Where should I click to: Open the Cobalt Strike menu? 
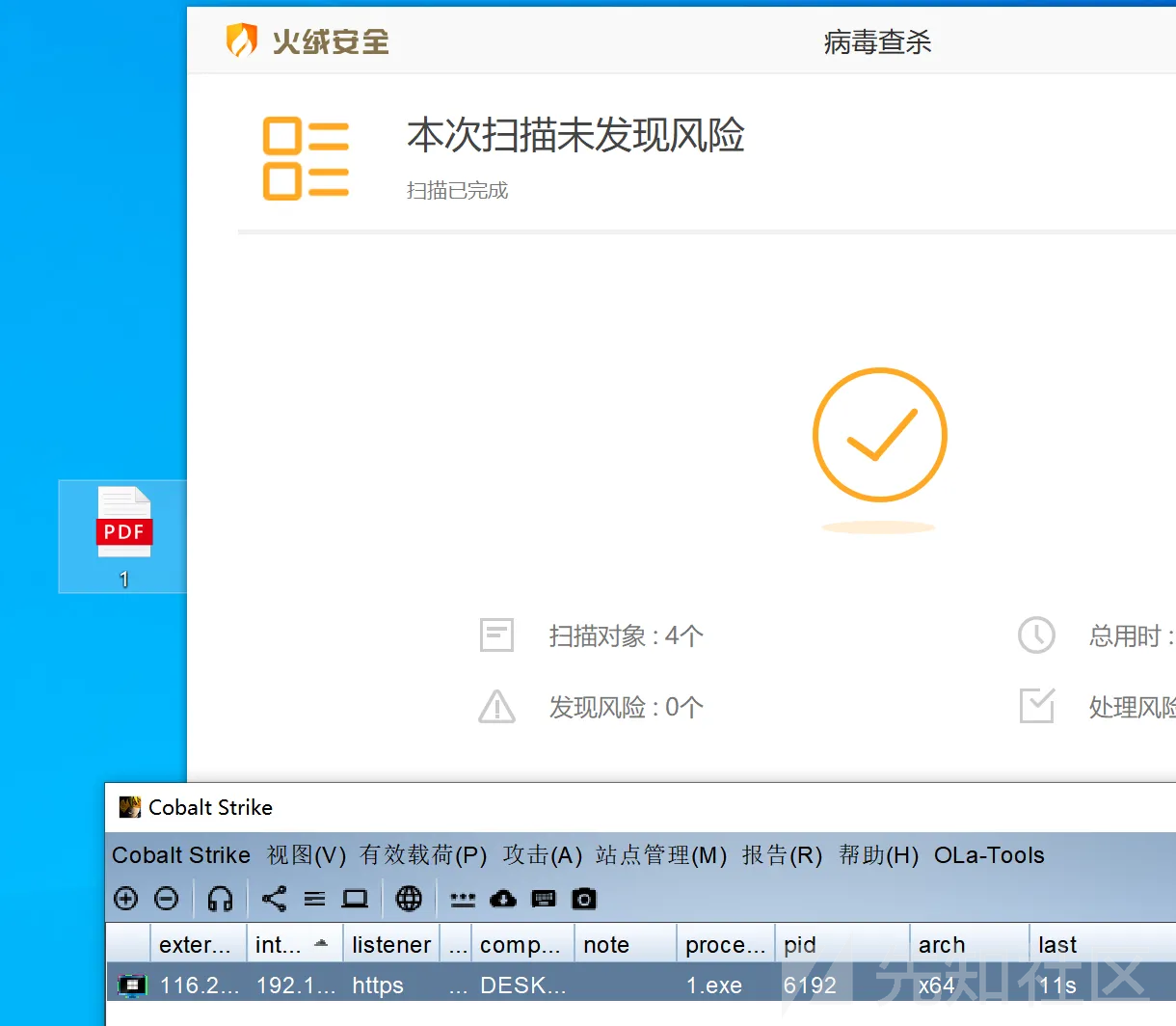click(181, 855)
